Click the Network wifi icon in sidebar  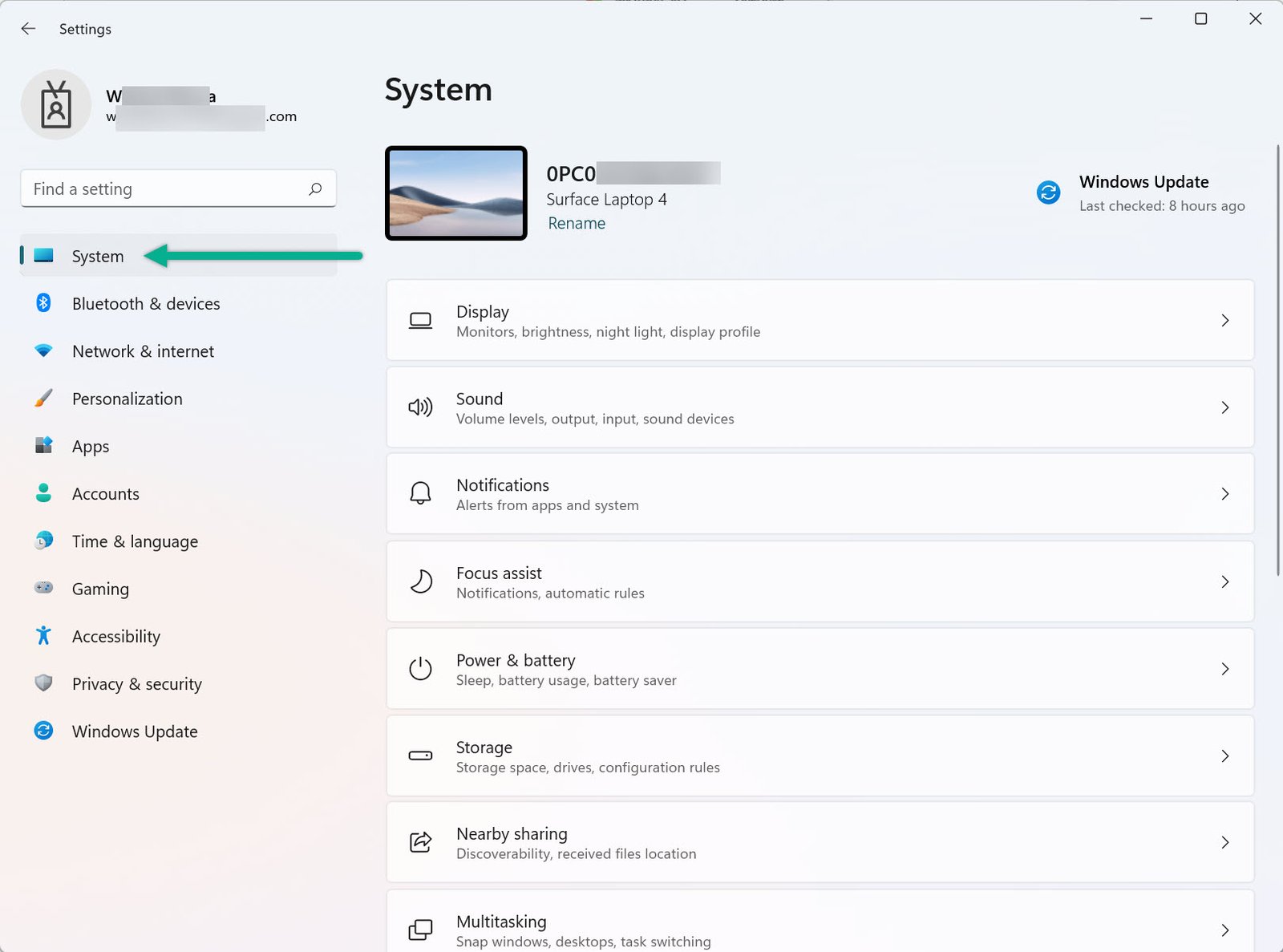coord(43,350)
